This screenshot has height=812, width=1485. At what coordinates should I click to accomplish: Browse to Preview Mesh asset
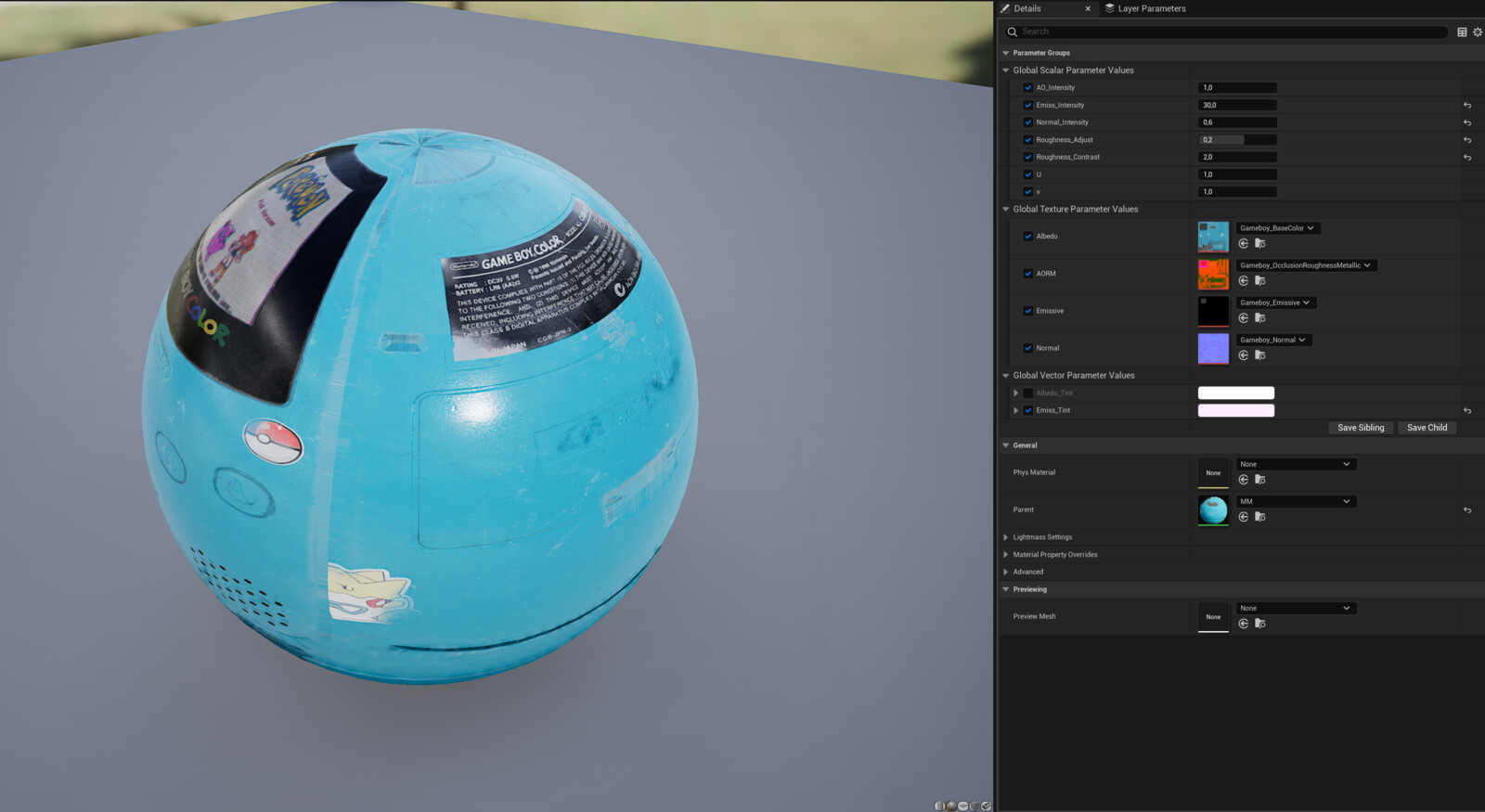click(1260, 623)
